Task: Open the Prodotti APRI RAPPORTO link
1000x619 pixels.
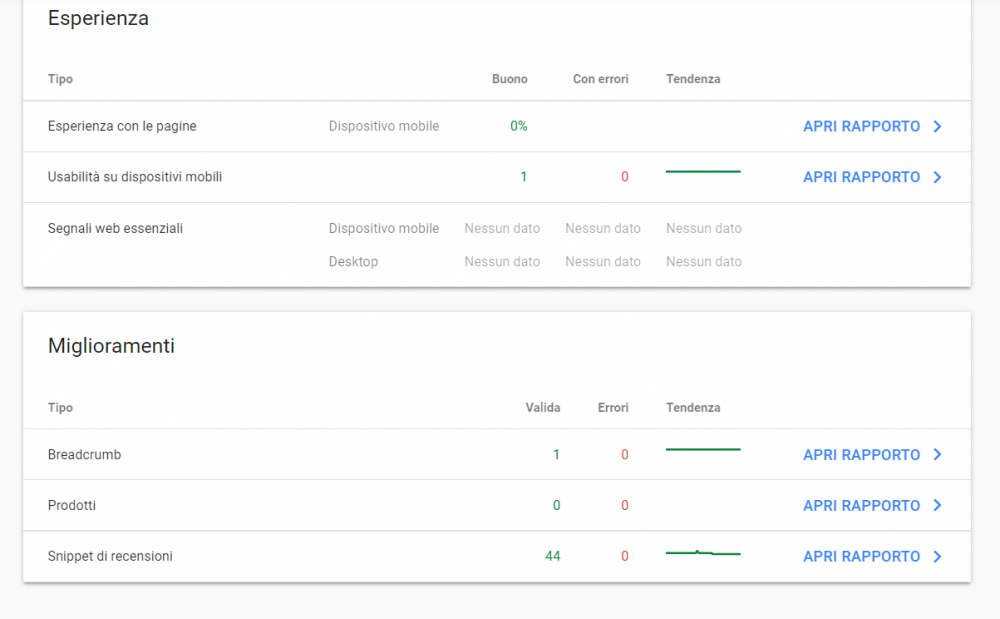Action: pos(860,505)
